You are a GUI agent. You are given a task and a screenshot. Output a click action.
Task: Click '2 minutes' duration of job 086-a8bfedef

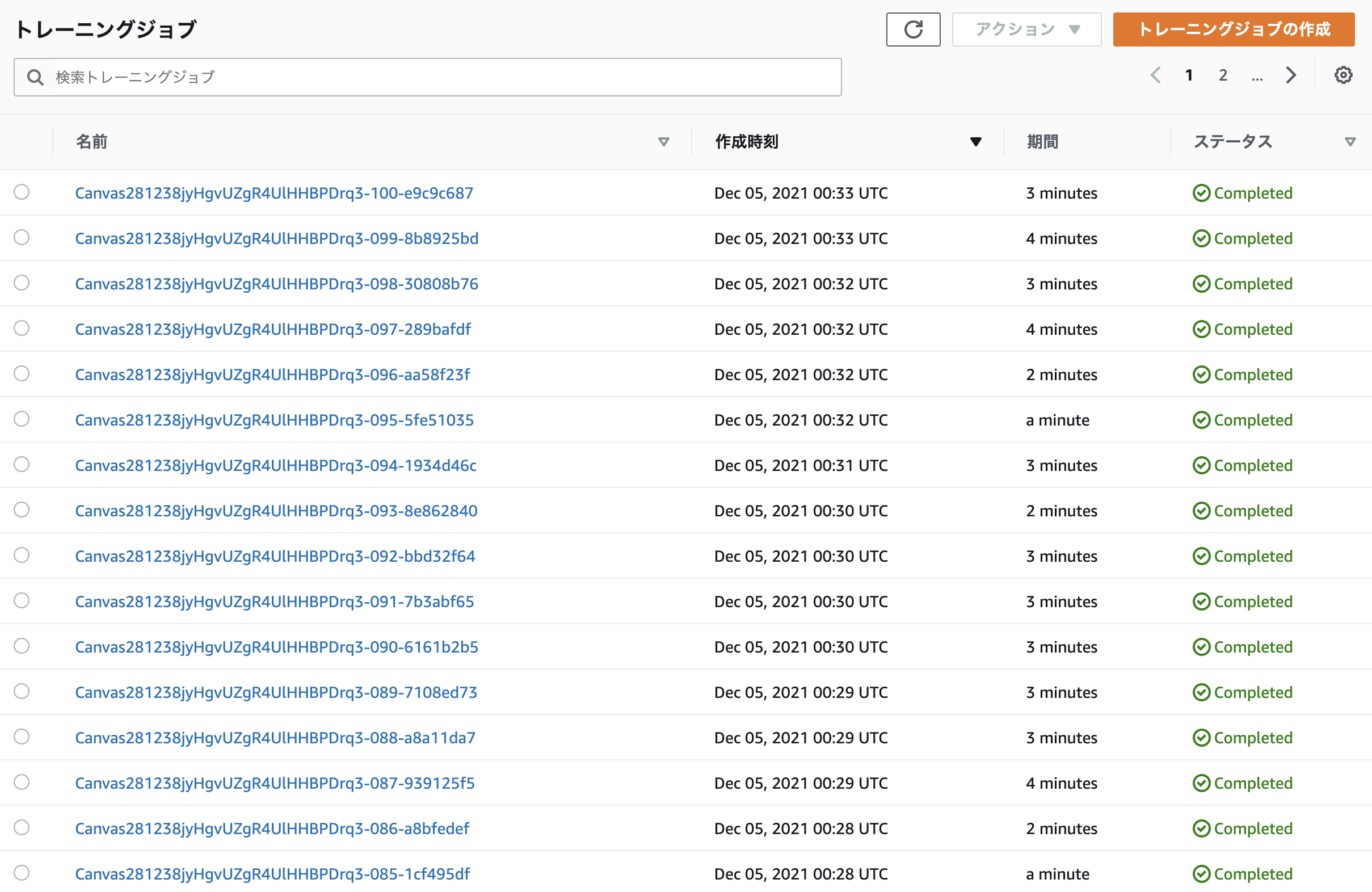[1061, 828]
